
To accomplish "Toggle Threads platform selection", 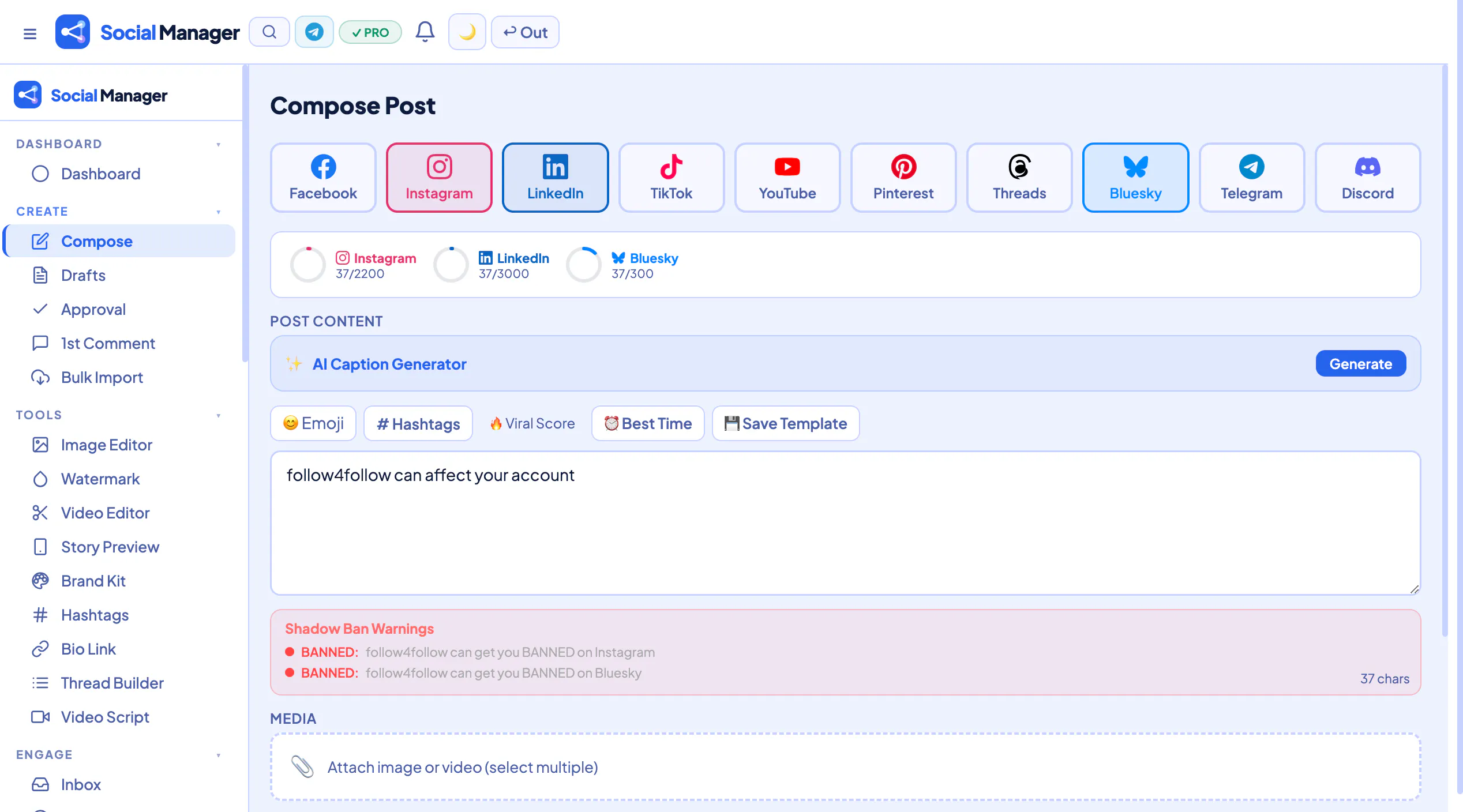I will click(x=1019, y=178).
